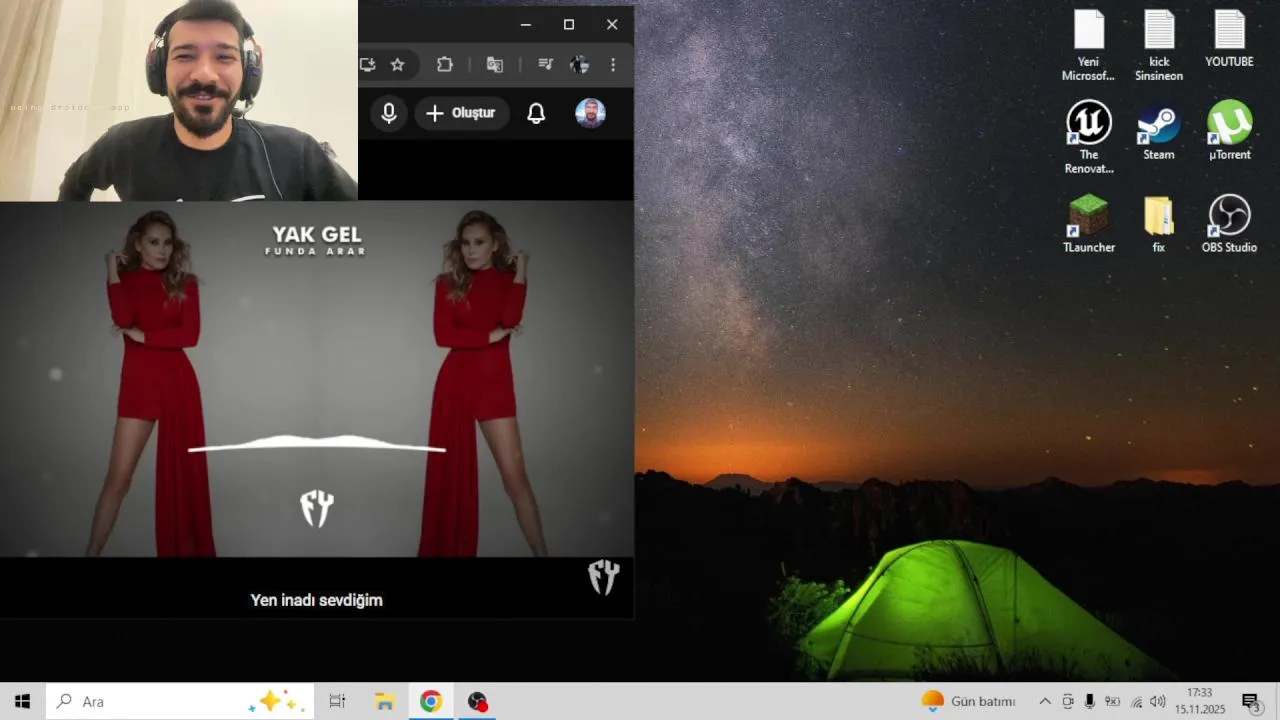
Task: Select the kick Sinsineon file on desktop
Action: (1159, 46)
